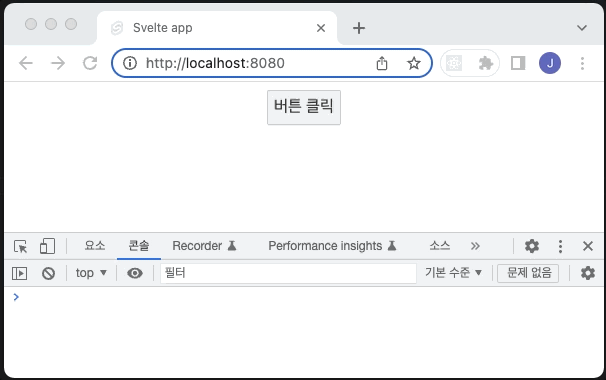Clear the console
Screen dimensions: 606x380
48,273
